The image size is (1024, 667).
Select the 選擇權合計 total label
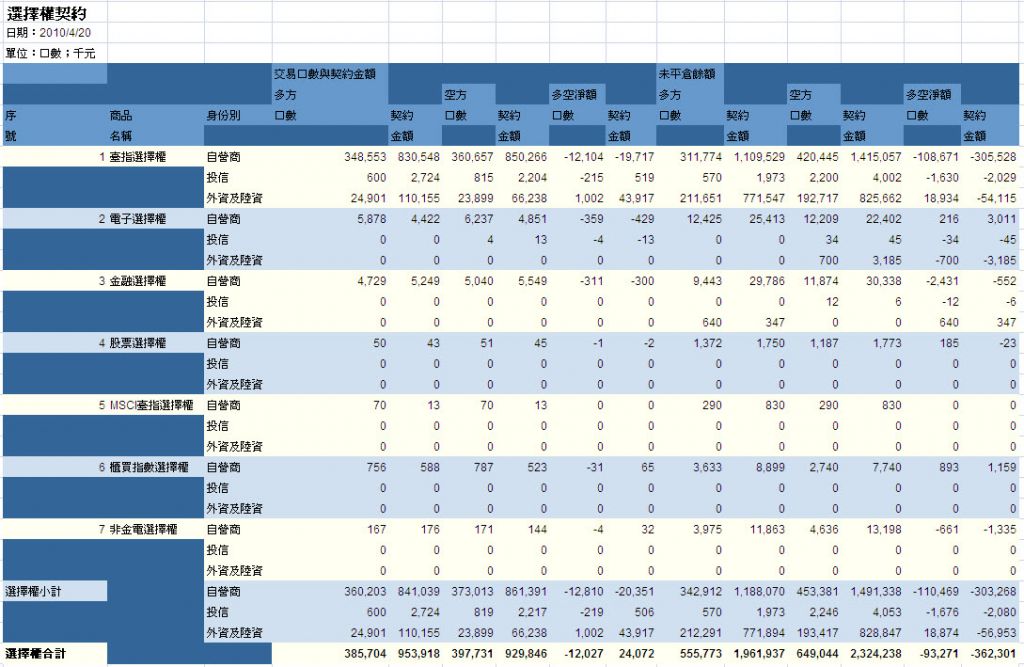(x=36, y=653)
